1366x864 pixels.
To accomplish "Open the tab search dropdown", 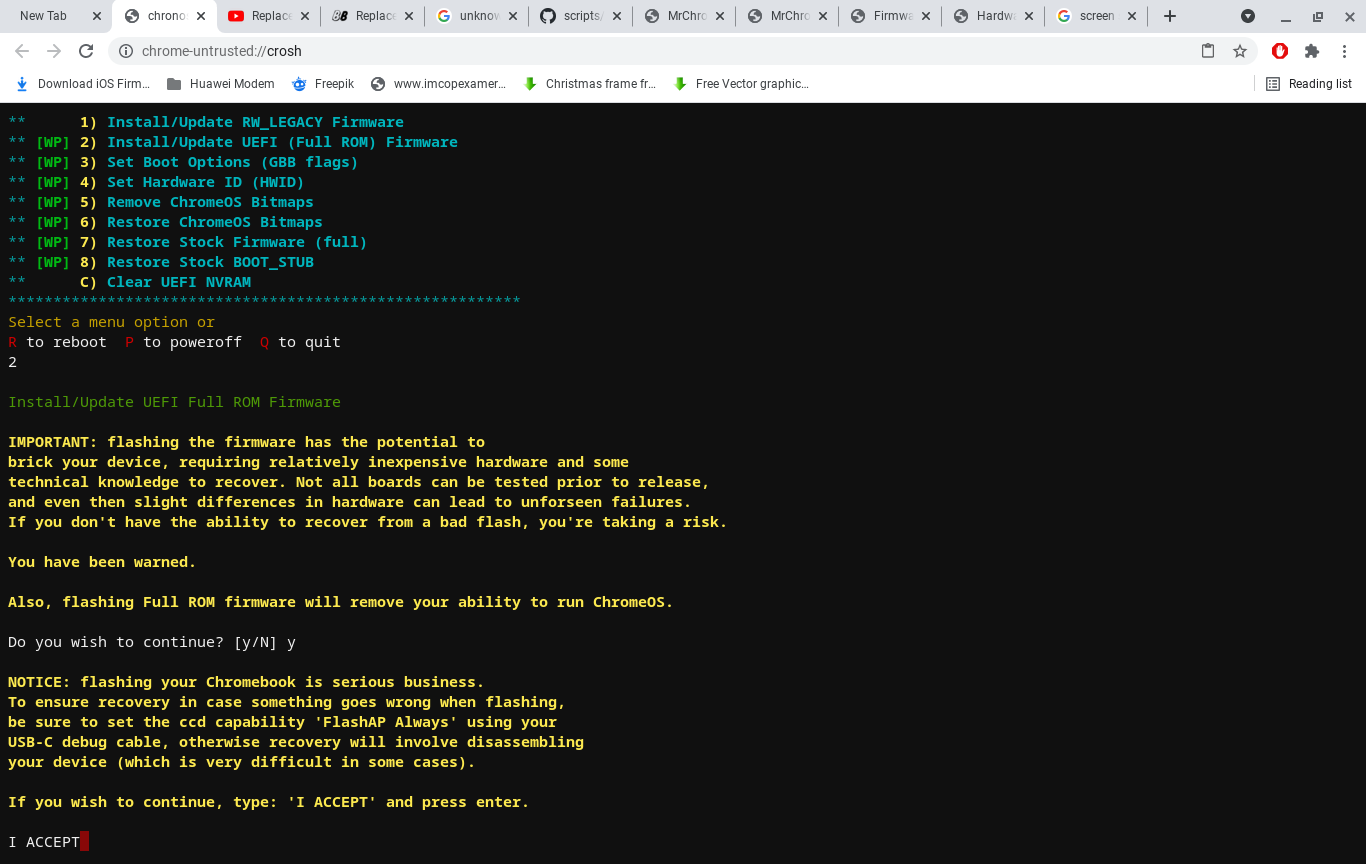I will (x=1248, y=16).
